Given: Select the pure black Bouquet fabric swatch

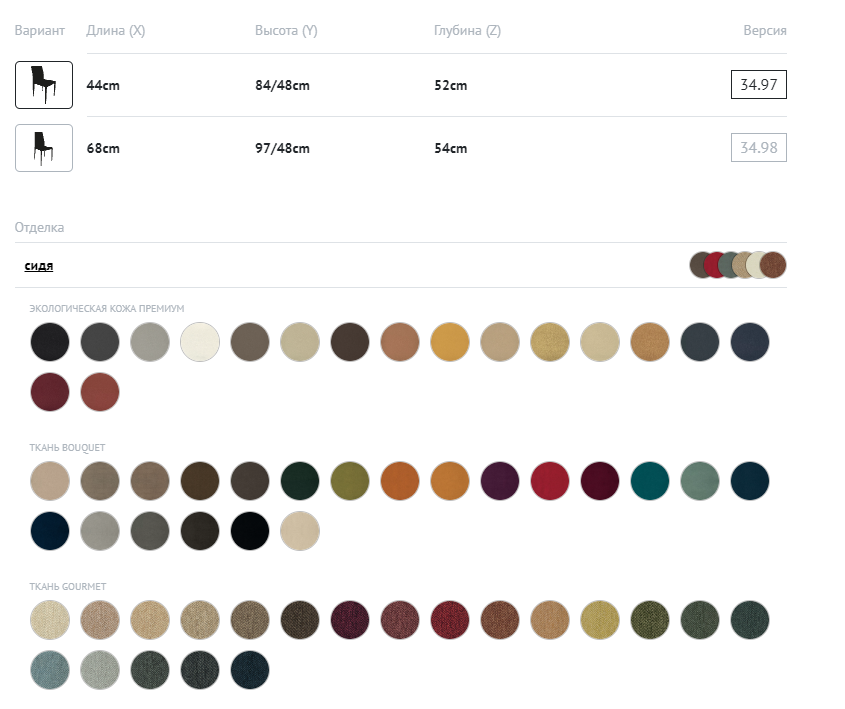Looking at the screenshot, I should (x=250, y=531).
